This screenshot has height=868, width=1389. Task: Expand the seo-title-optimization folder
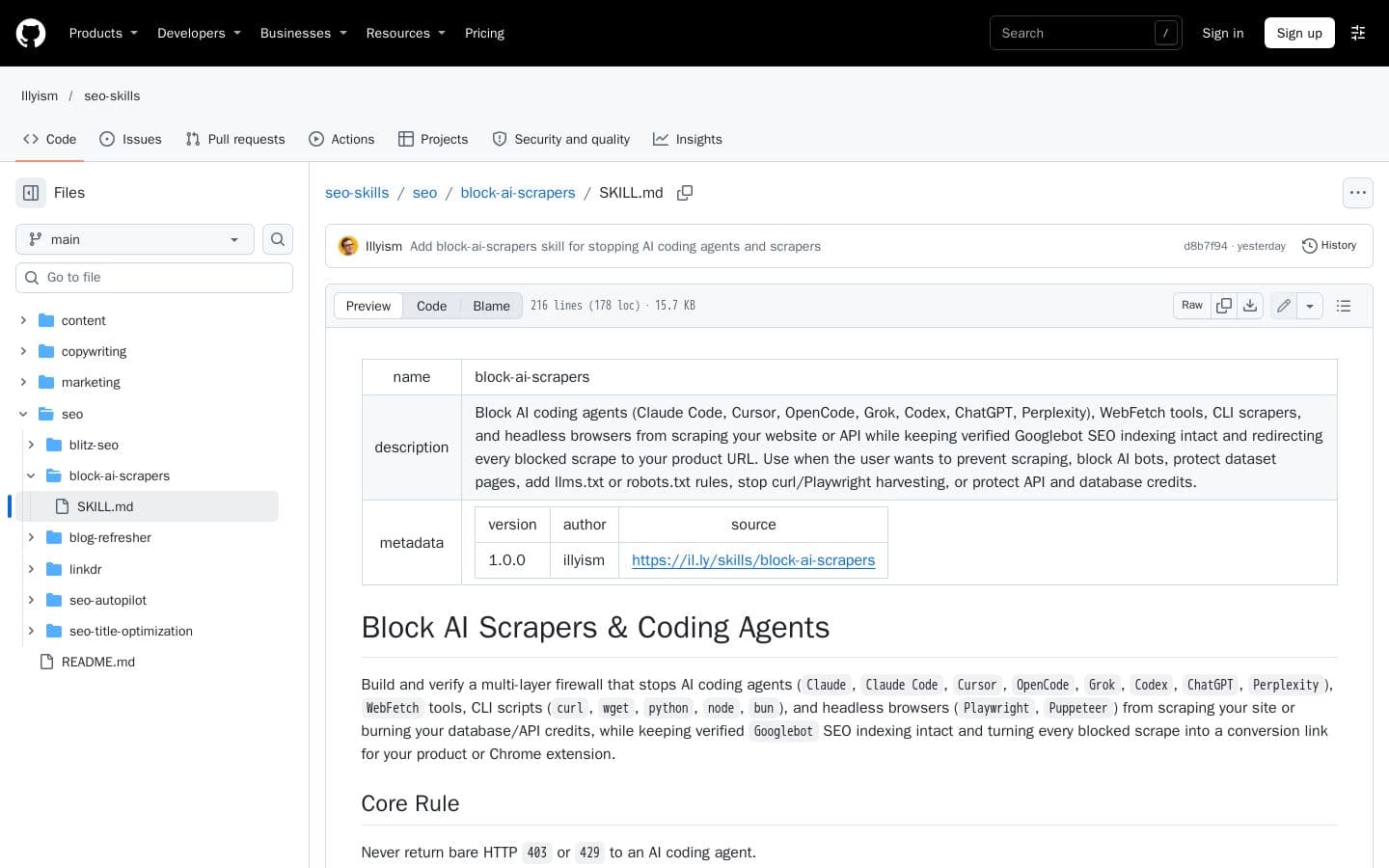31,631
